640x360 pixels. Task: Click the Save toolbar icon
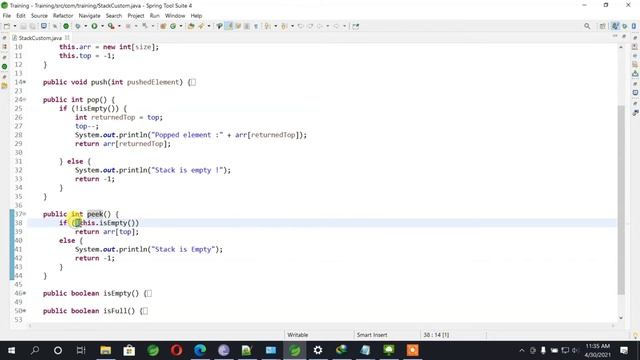click(23, 26)
